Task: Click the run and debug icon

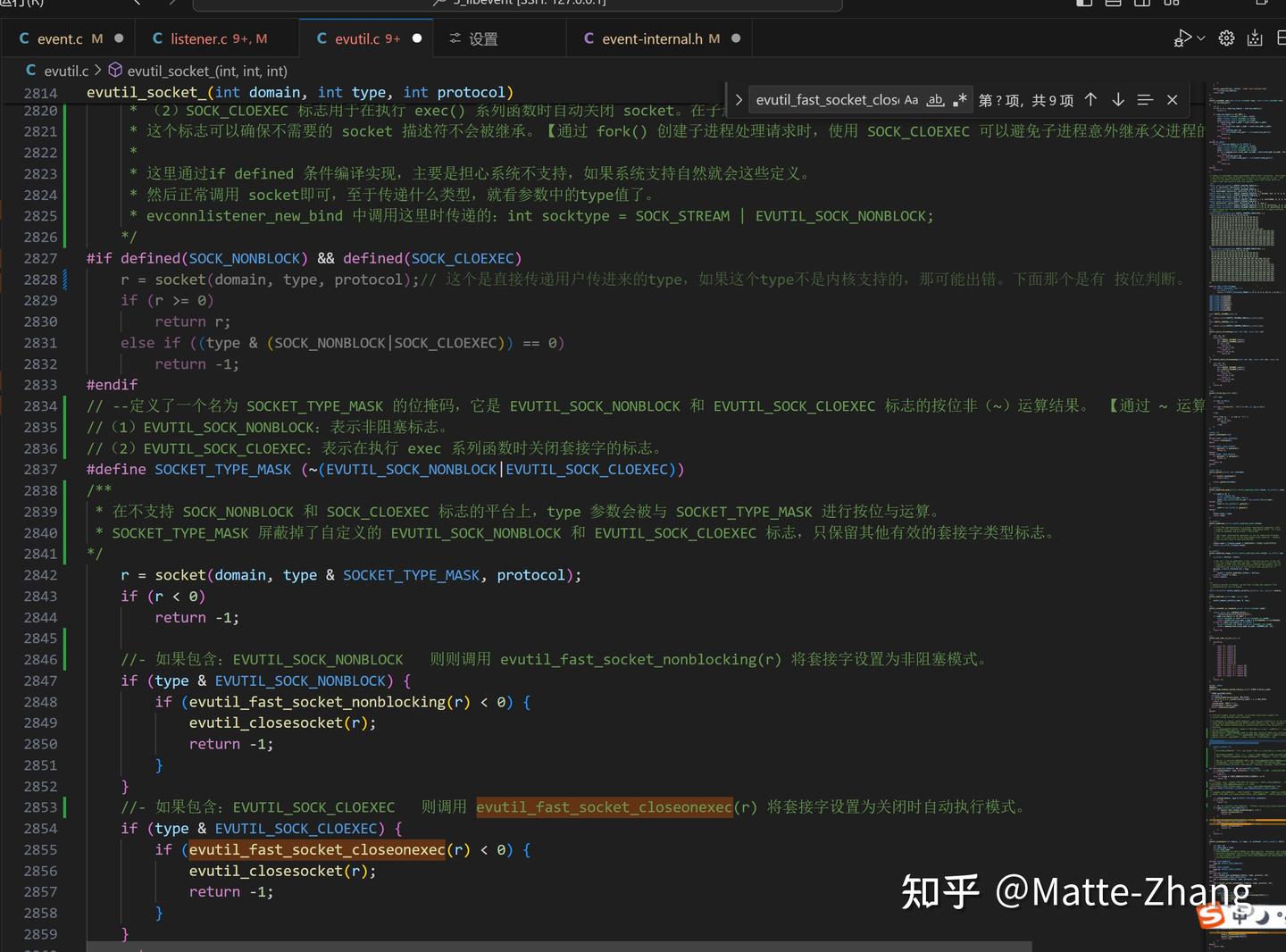Action: pos(1182,38)
